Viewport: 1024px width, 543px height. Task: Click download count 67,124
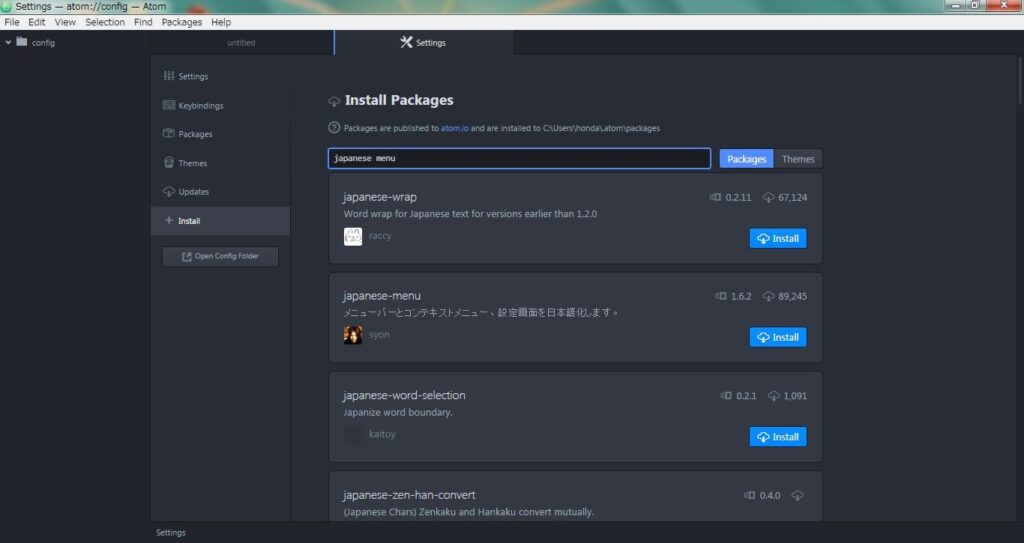(792, 197)
